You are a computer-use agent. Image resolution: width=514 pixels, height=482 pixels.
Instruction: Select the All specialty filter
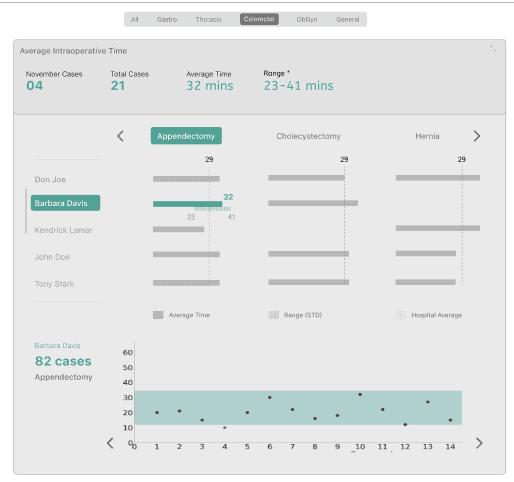[x=135, y=19]
